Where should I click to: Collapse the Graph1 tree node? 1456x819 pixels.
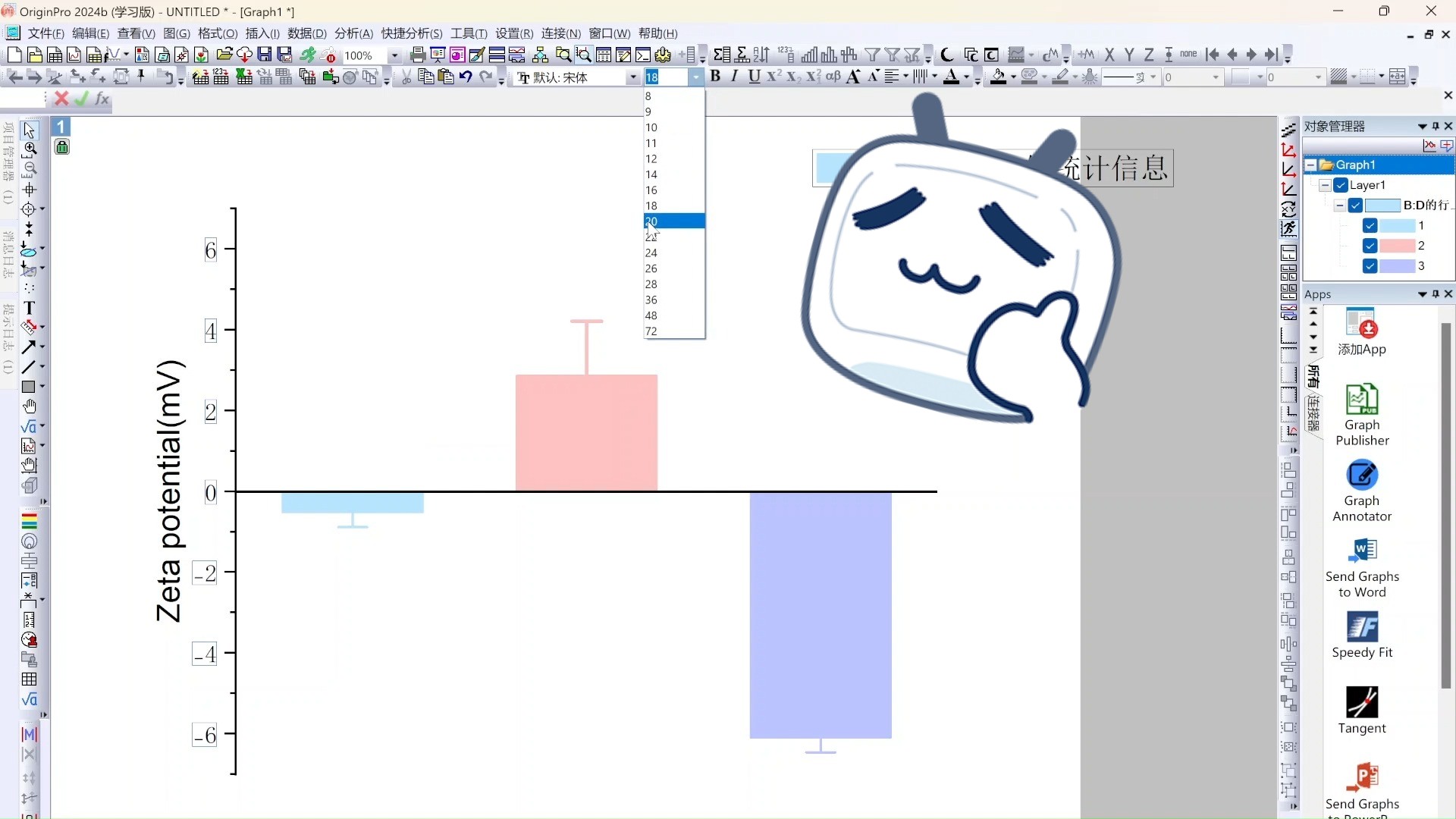(x=1311, y=165)
